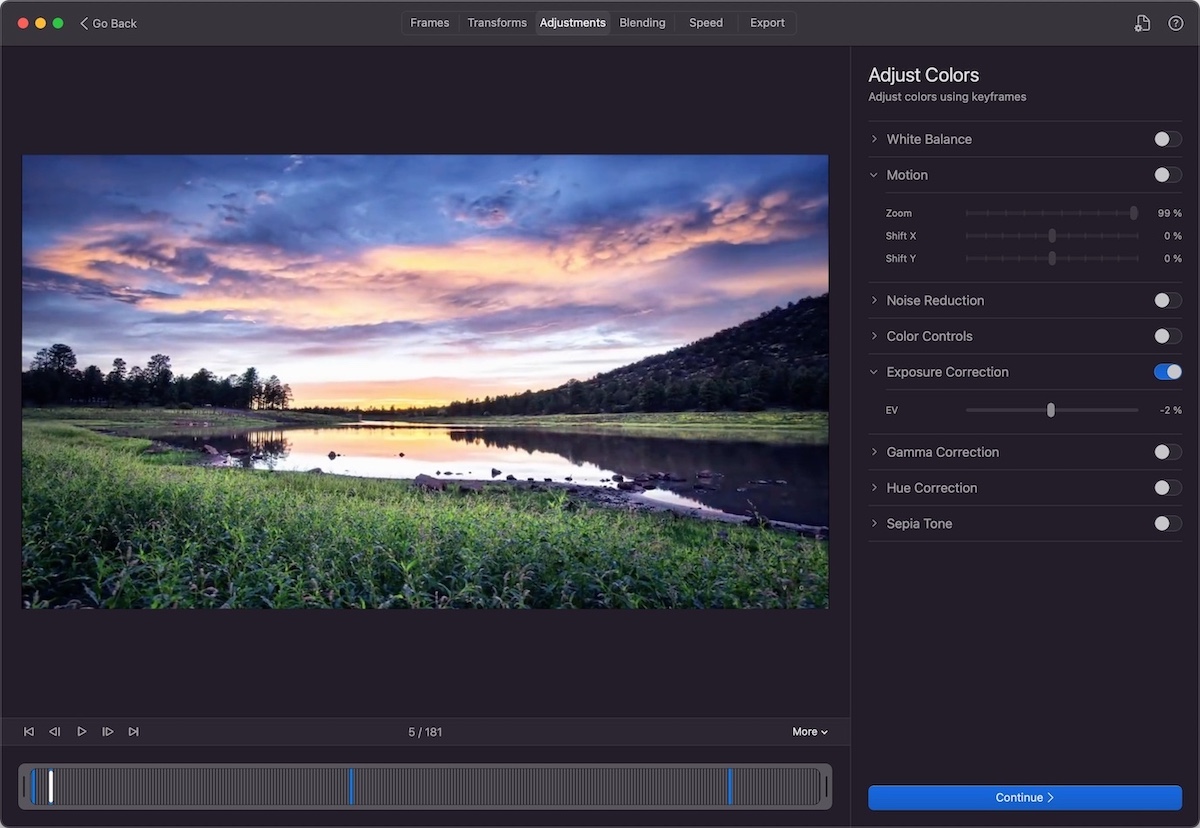Select the Adjustments tab
Screen dimensions: 1200x828
(573, 23)
